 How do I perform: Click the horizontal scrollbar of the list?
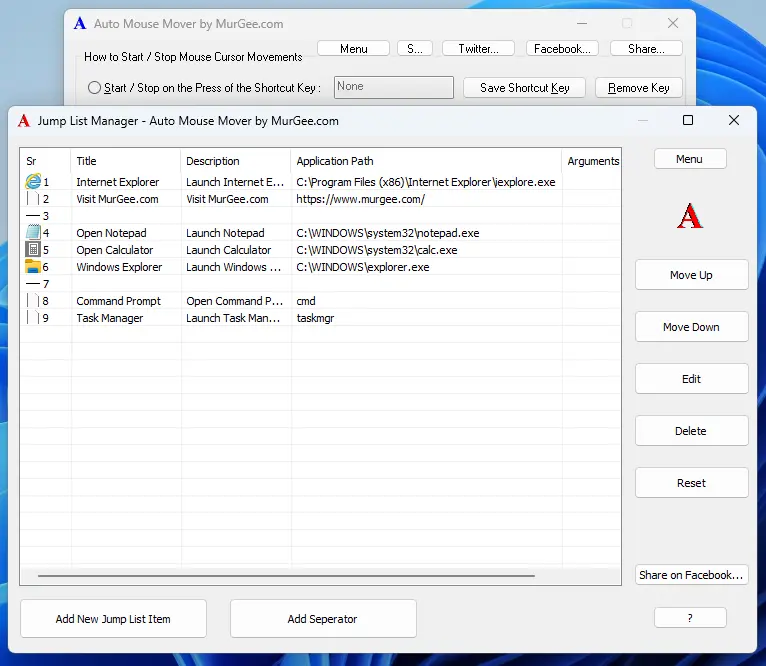(x=286, y=576)
